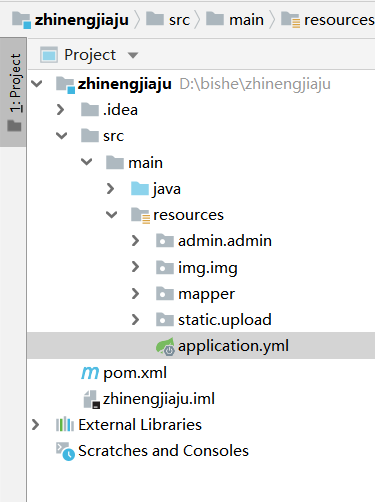Screen dimensions: 375x502
Task: Select static.upload in the tree
Action: (225, 320)
